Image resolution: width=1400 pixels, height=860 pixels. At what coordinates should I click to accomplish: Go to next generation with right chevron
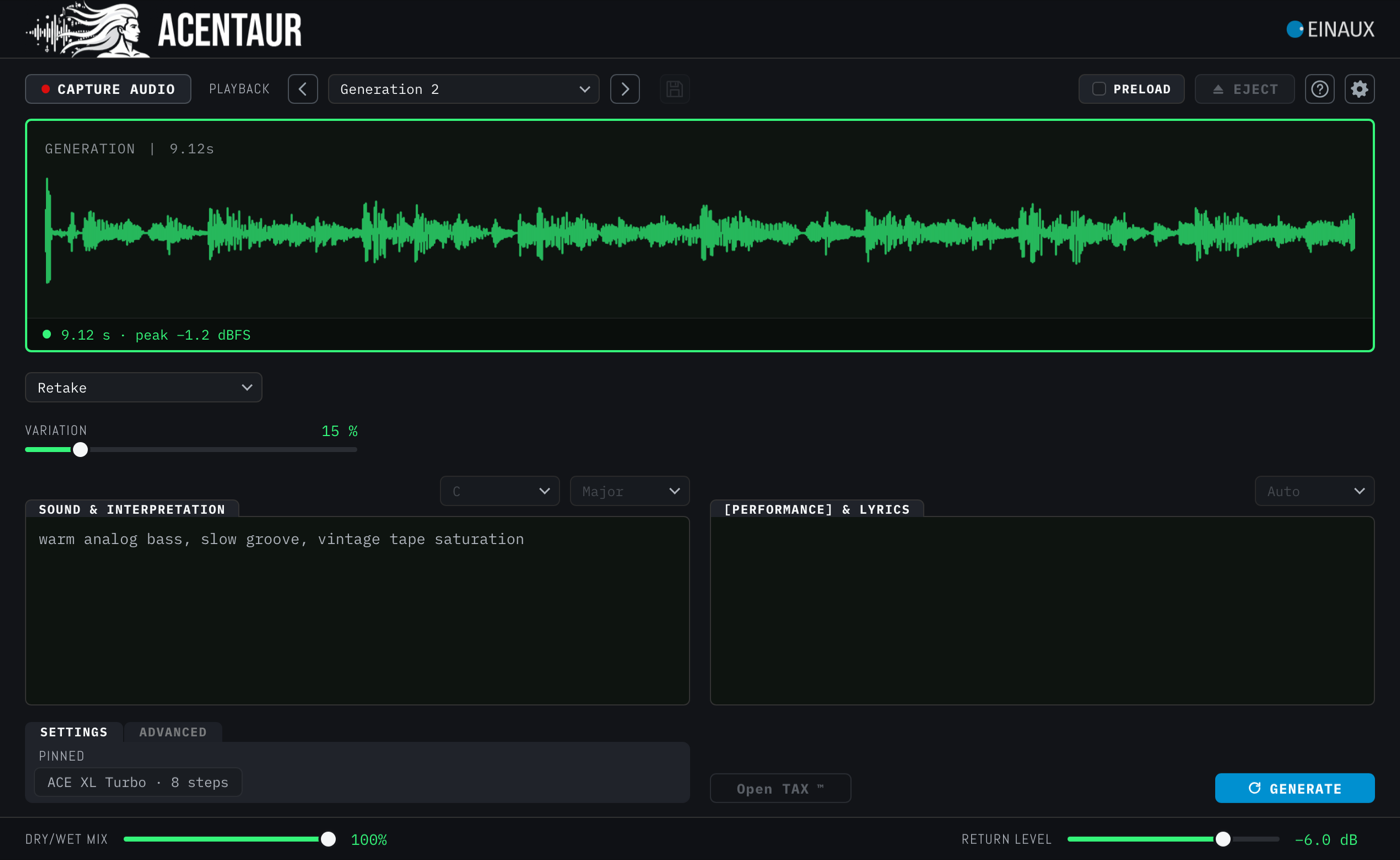pos(625,89)
